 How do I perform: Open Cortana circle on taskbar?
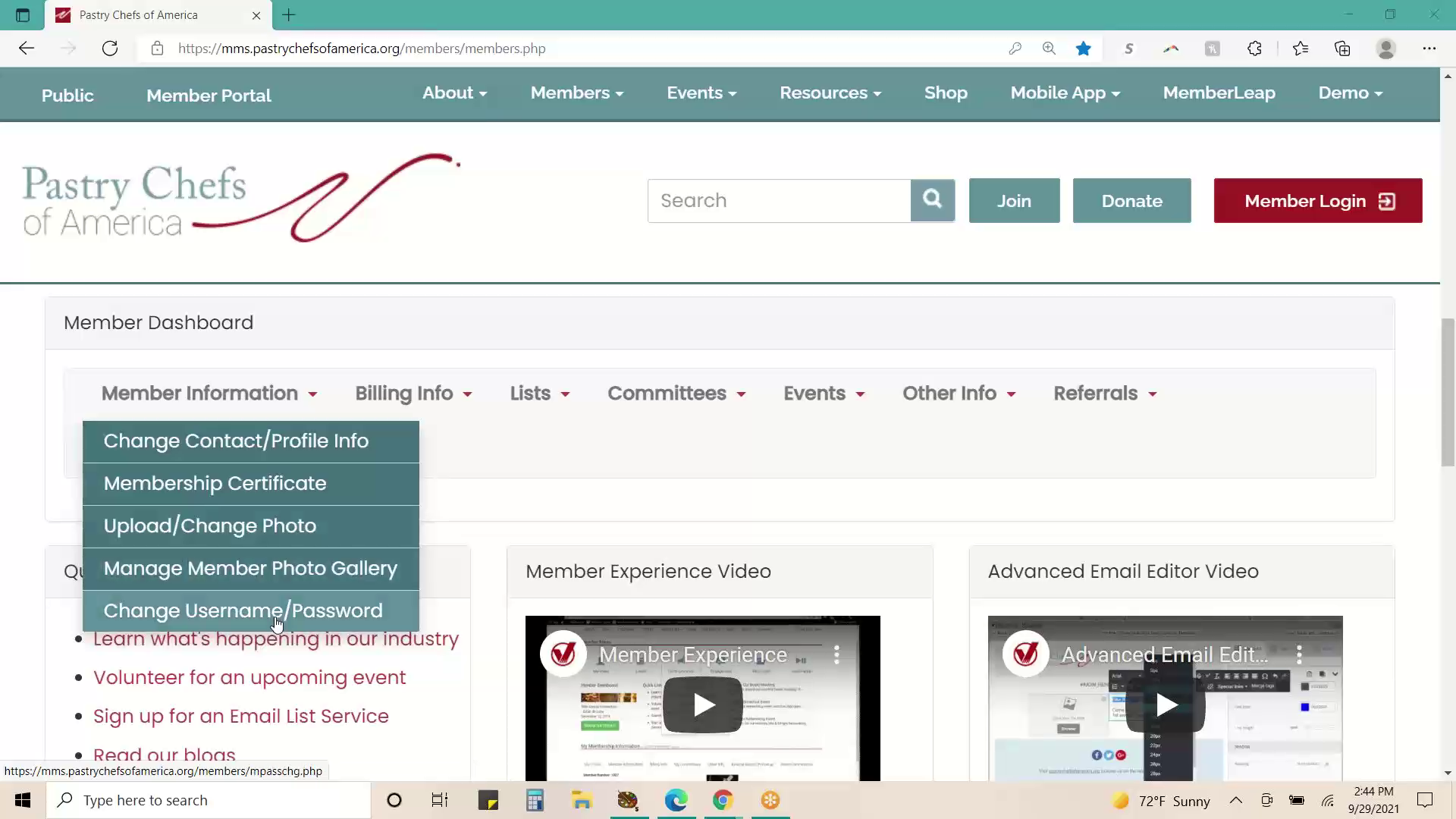tap(394, 800)
